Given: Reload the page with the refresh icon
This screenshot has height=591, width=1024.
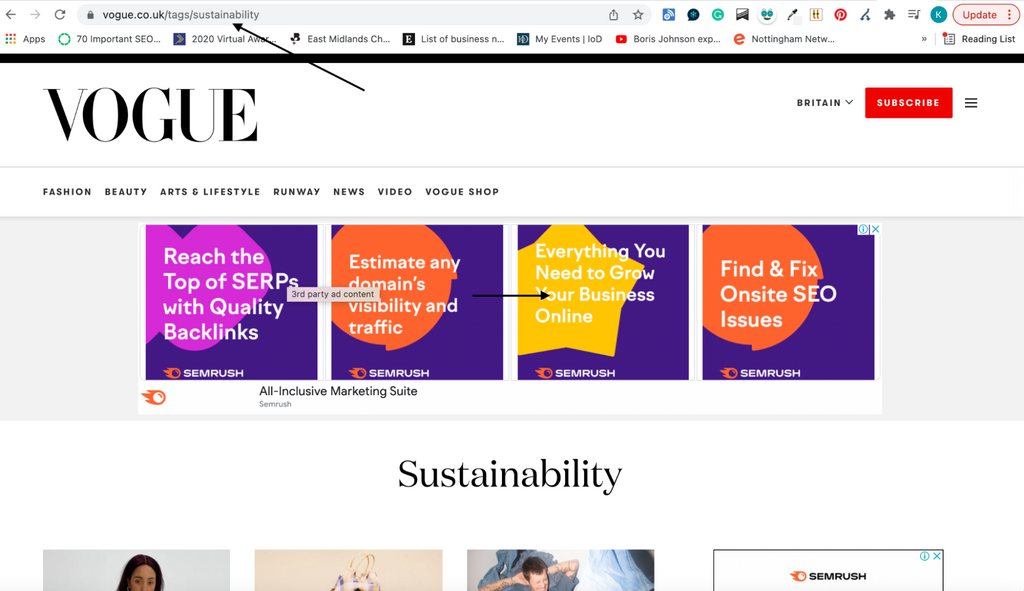Looking at the screenshot, I should tap(60, 15).
